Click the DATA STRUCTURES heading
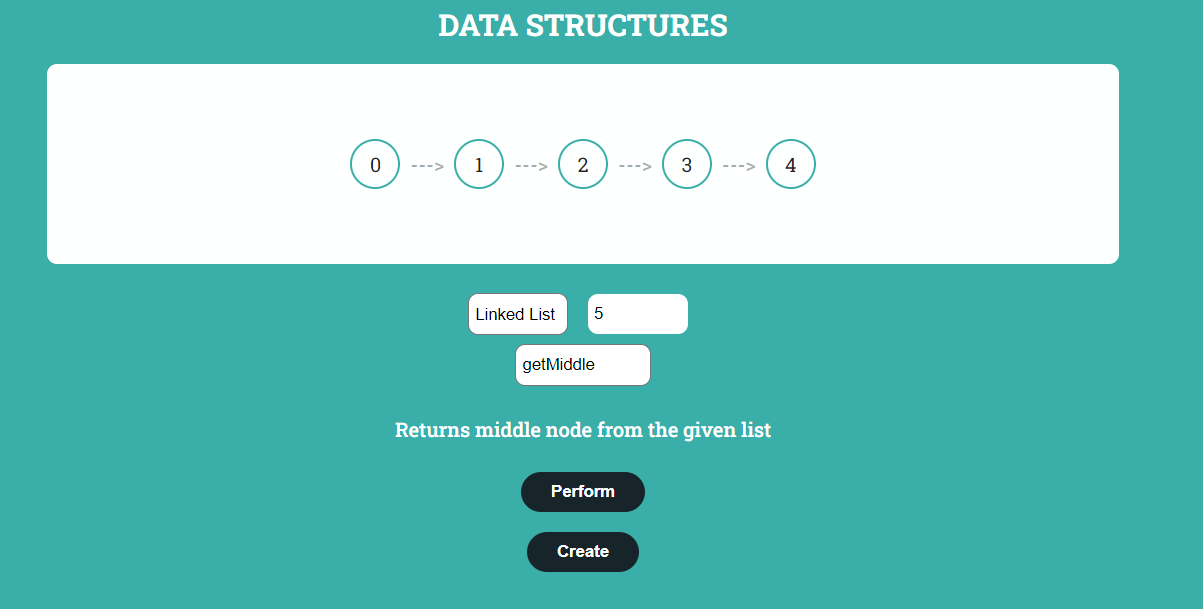Image resolution: width=1203 pixels, height=609 pixels. tap(583, 25)
